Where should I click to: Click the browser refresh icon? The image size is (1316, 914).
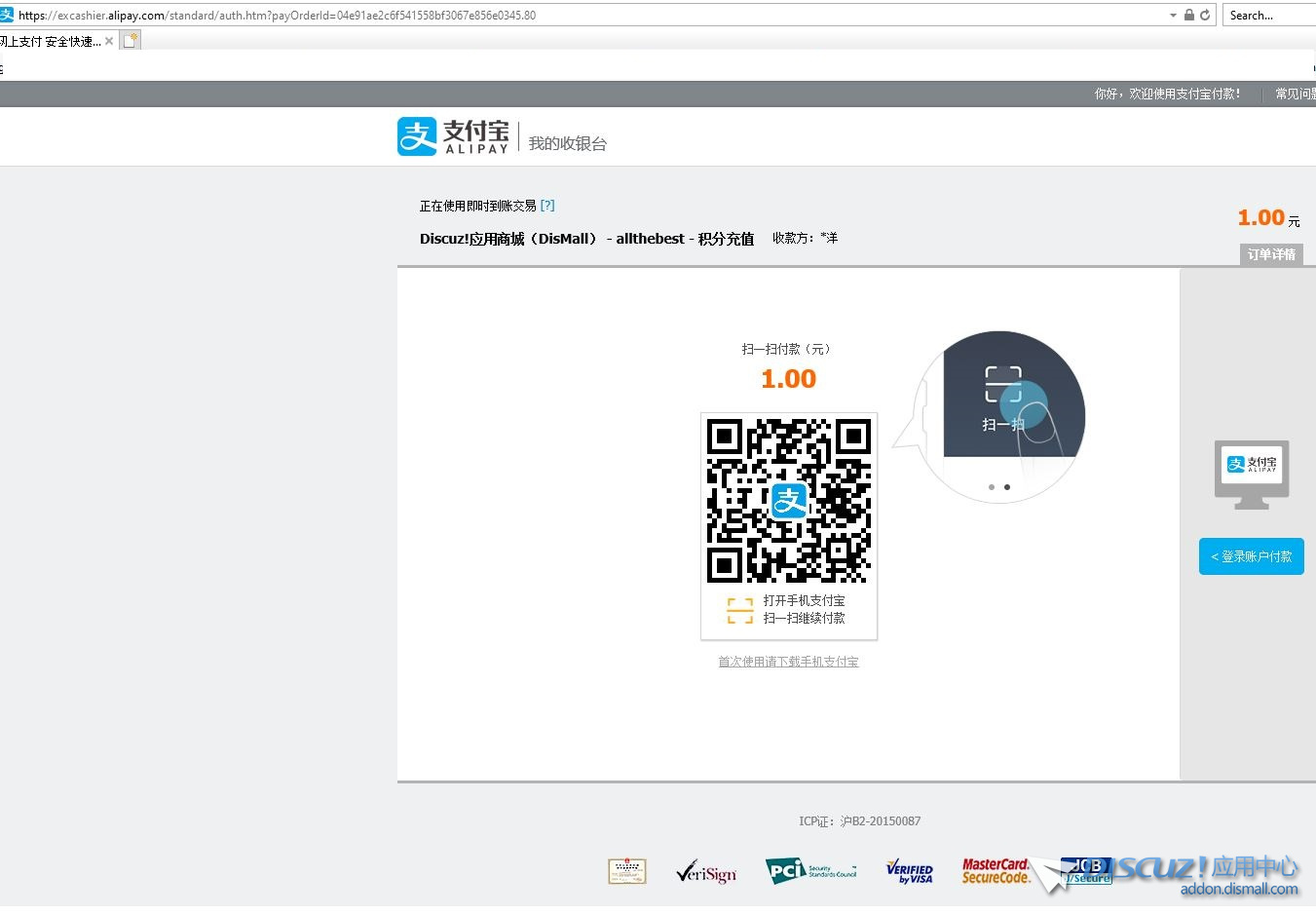(x=1205, y=15)
